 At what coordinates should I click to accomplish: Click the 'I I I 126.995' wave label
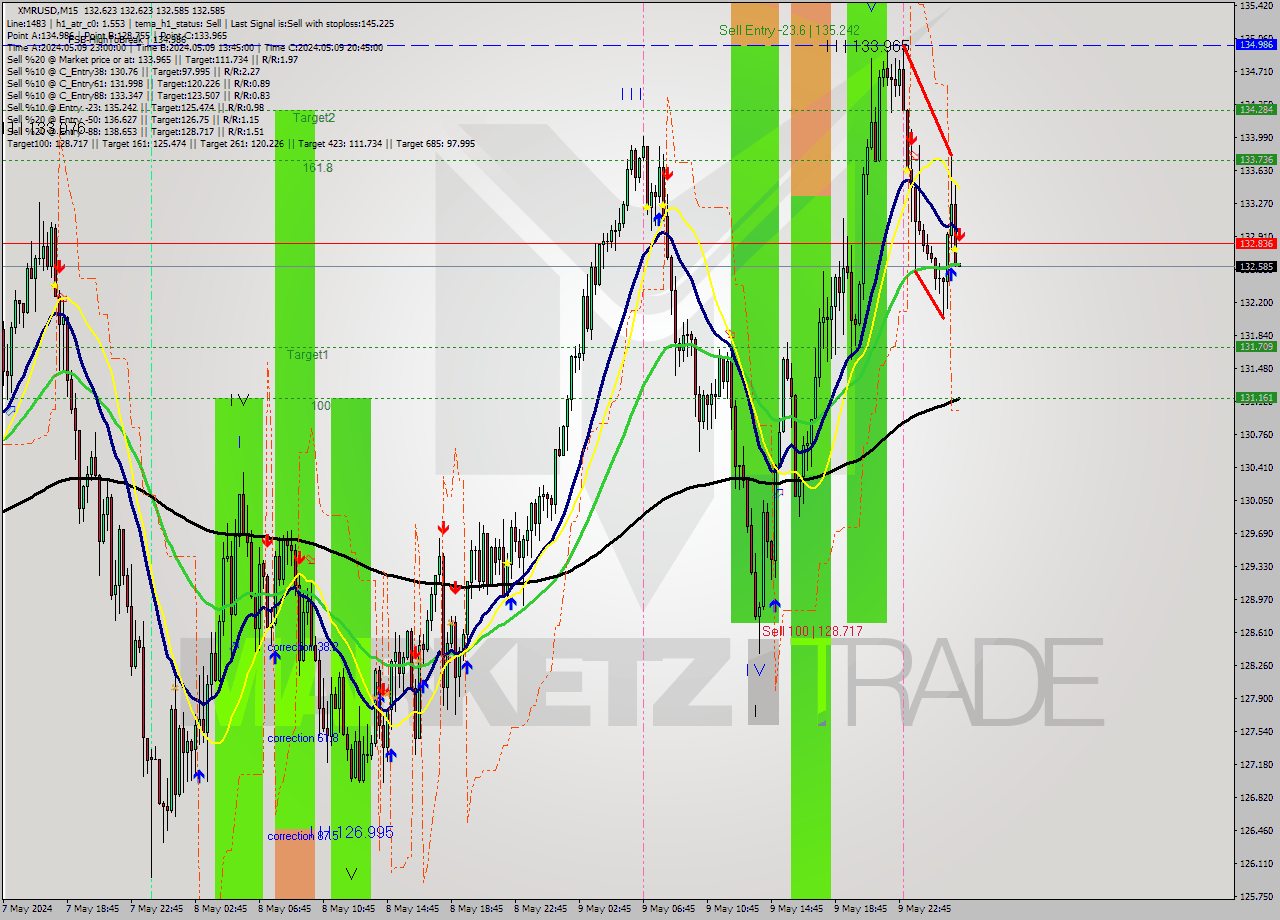point(351,832)
